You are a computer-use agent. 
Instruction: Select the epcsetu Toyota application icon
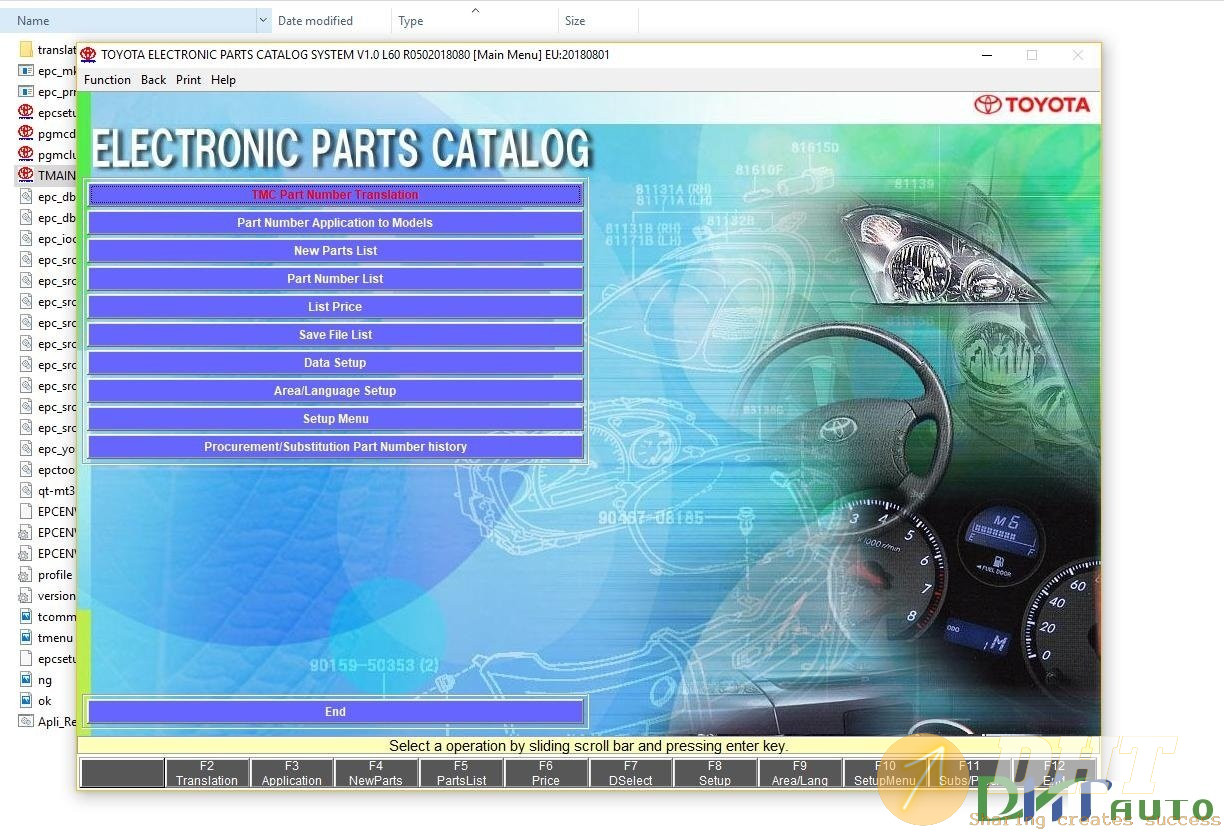(x=27, y=112)
